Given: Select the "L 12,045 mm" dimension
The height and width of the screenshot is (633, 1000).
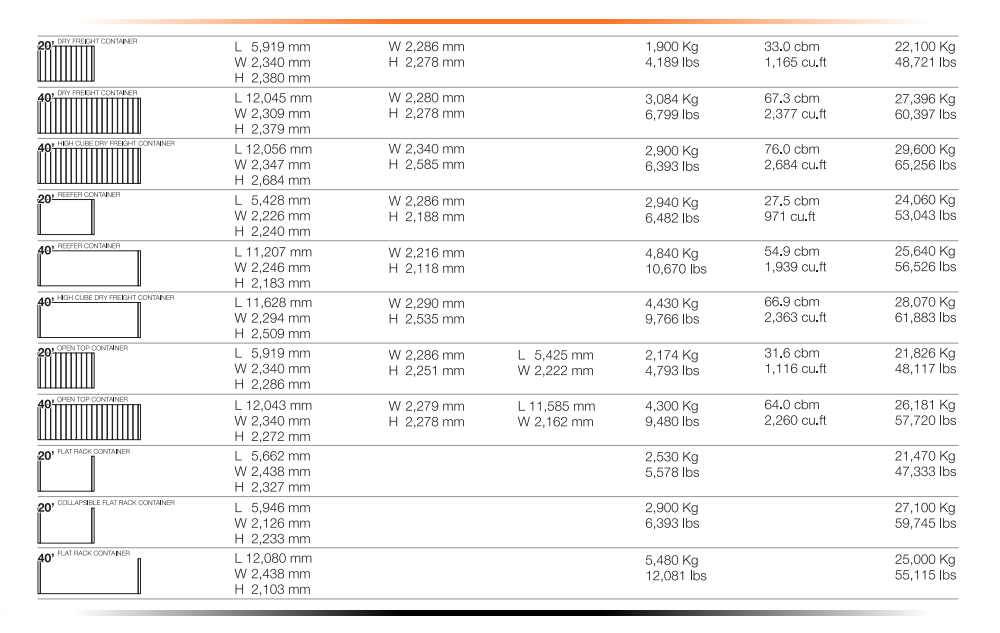Looking at the screenshot, I should click(273, 98).
